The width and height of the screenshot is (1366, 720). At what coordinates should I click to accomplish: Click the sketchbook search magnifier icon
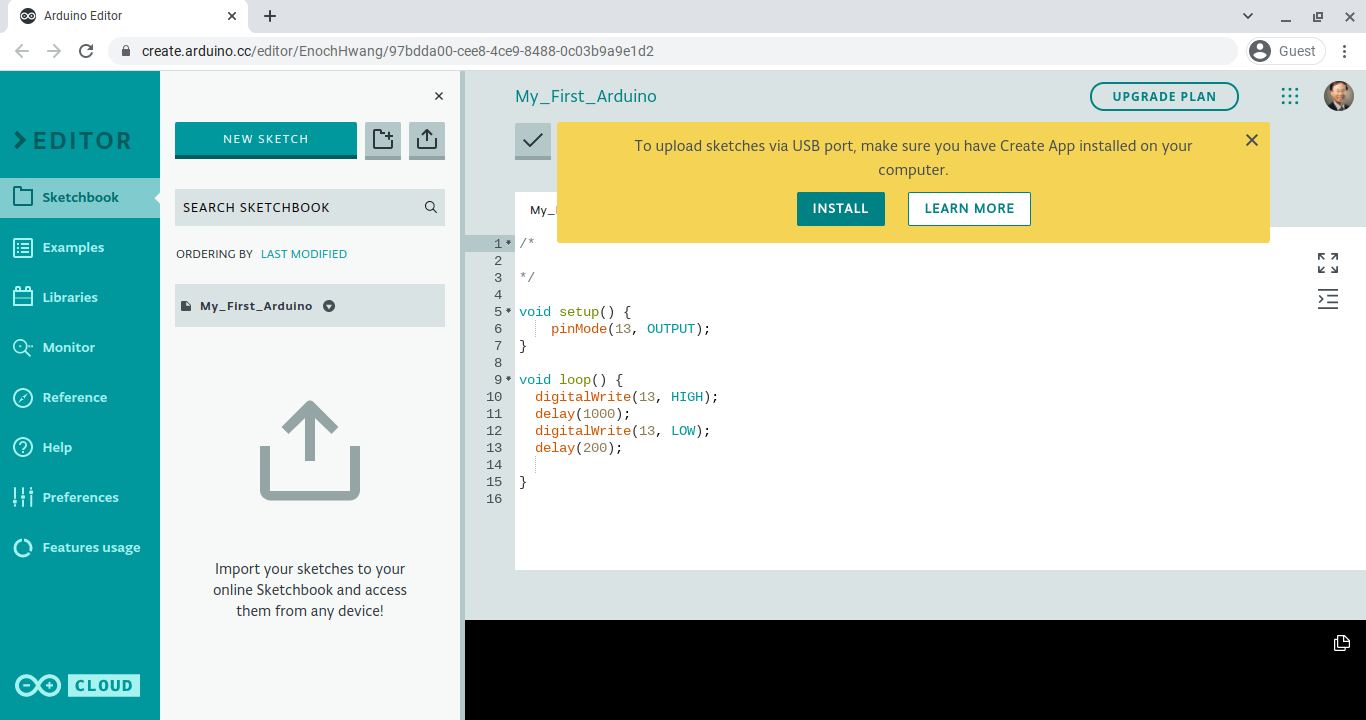click(x=431, y=208)
